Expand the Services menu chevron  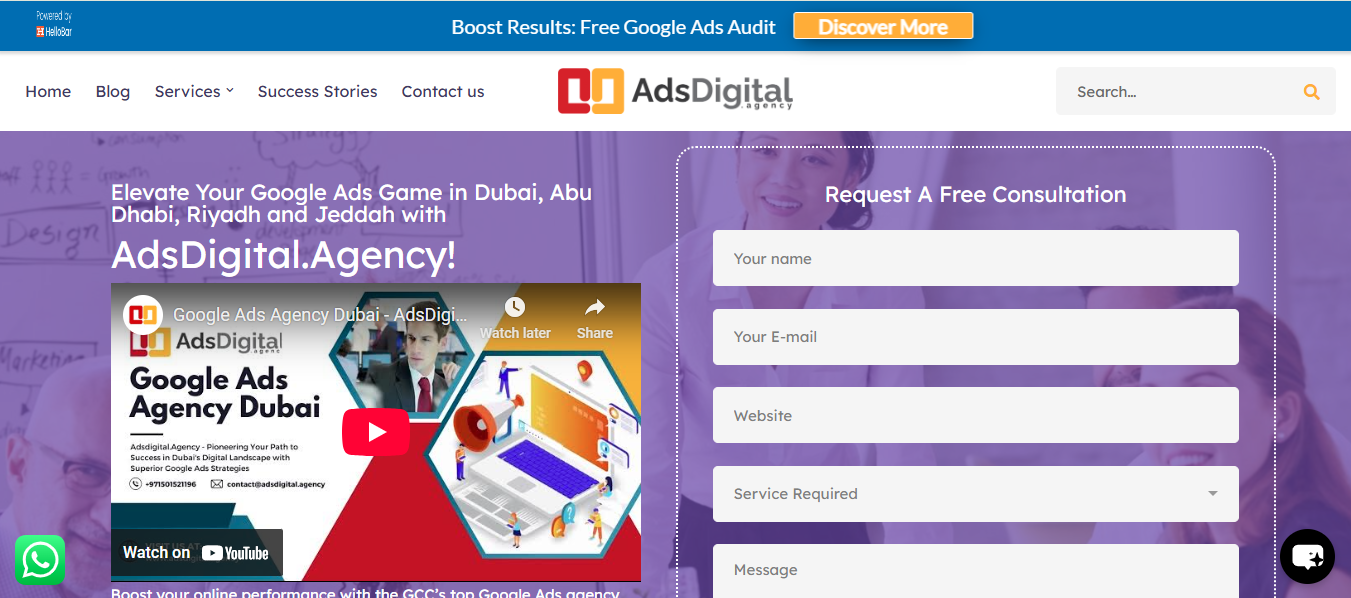click(229, 90)
